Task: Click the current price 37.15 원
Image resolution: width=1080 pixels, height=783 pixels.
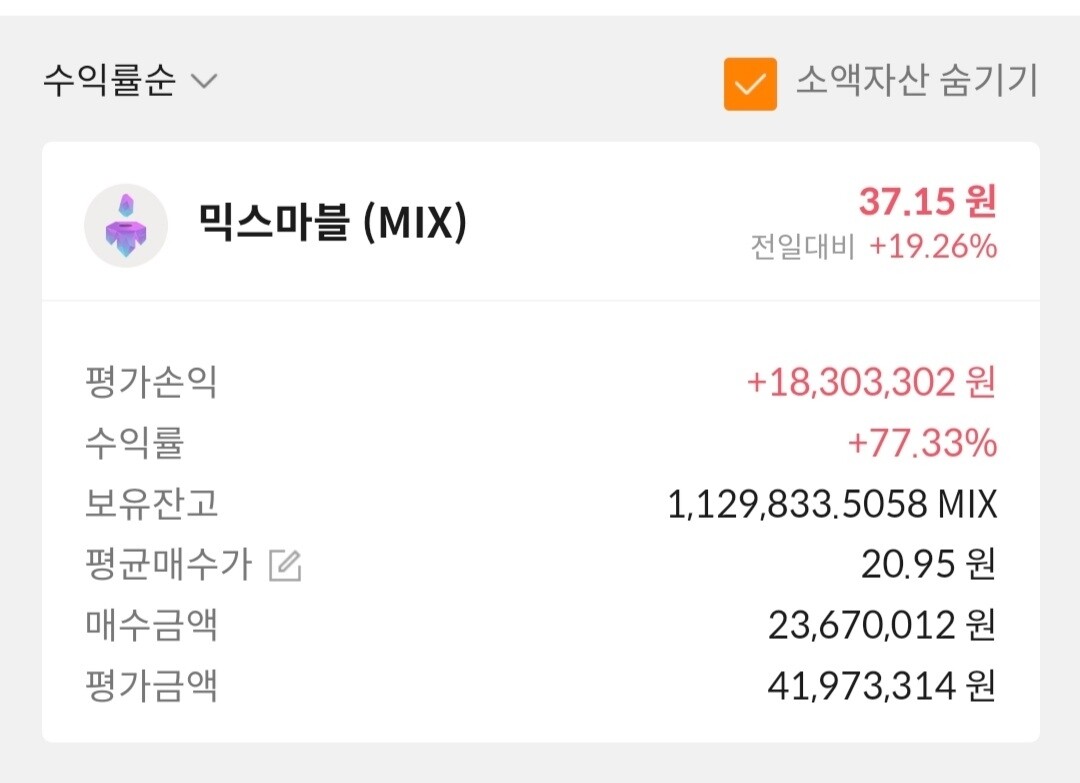Action: 927,202
